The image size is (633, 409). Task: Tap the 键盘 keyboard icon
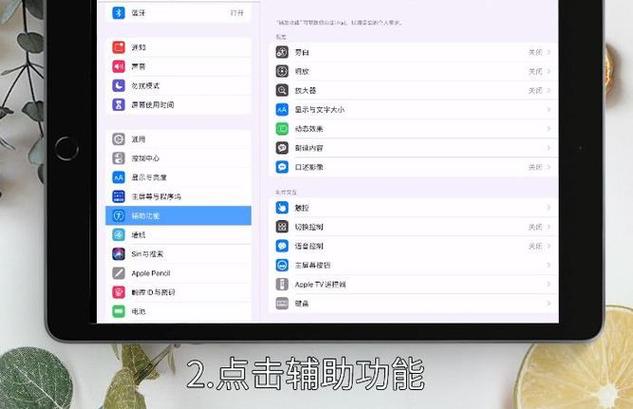(x=282, y=303)
